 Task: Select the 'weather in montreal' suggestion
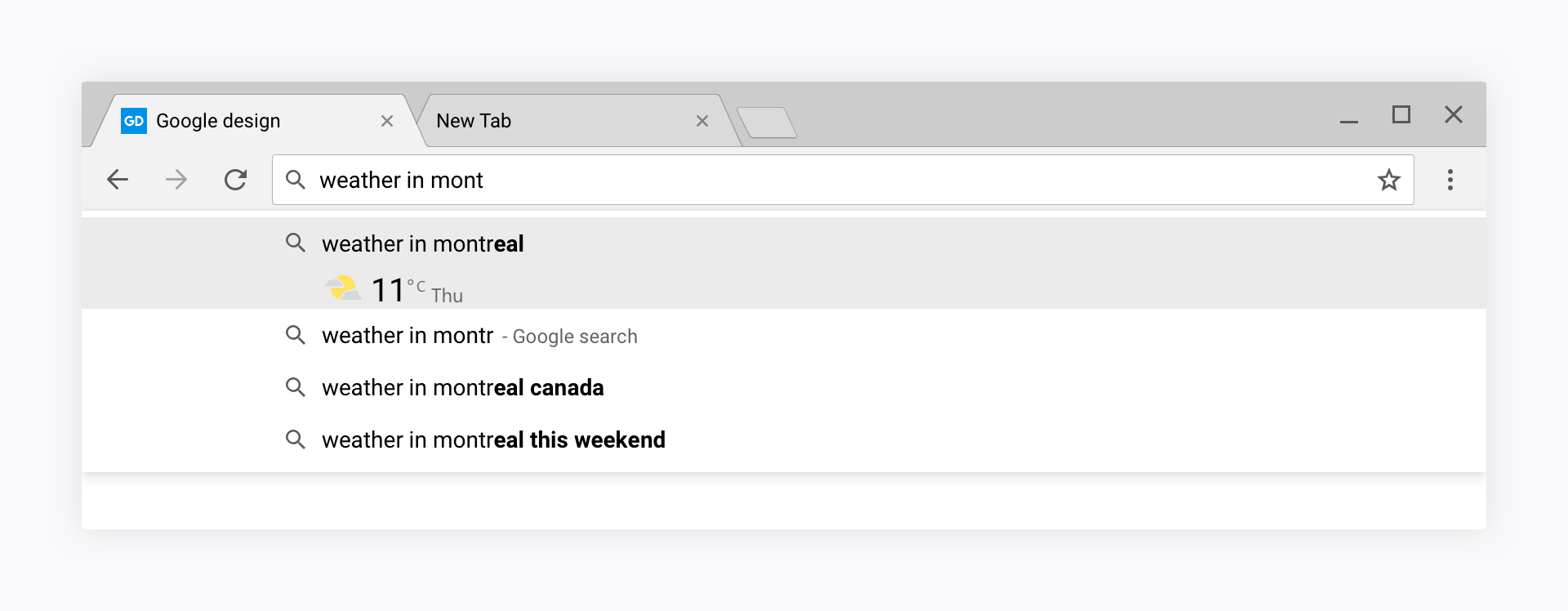point(423,244)
